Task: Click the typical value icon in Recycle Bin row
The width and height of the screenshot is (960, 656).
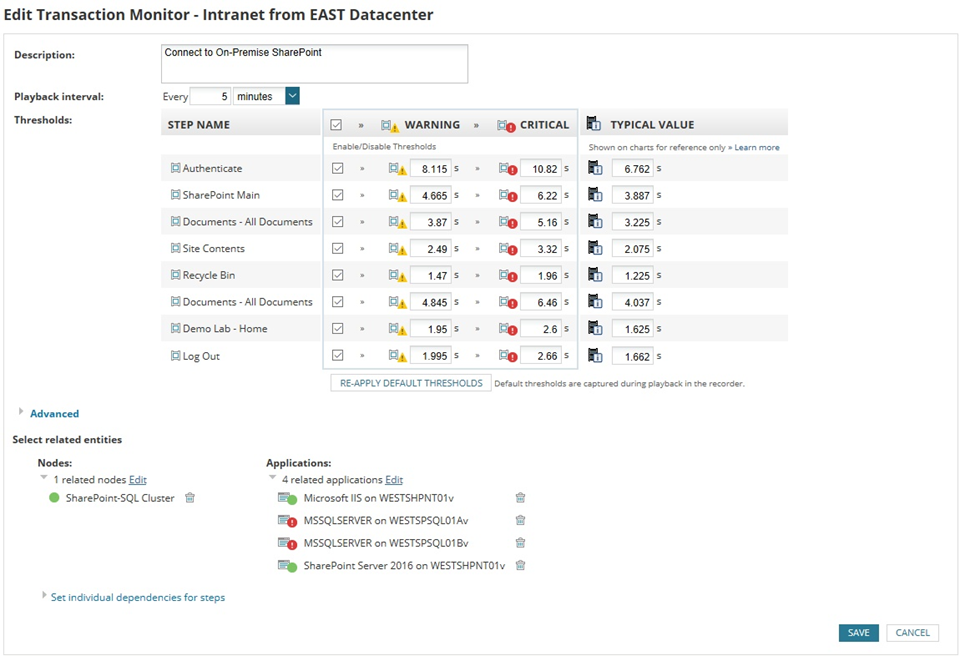Action: [x=595, y=275]
